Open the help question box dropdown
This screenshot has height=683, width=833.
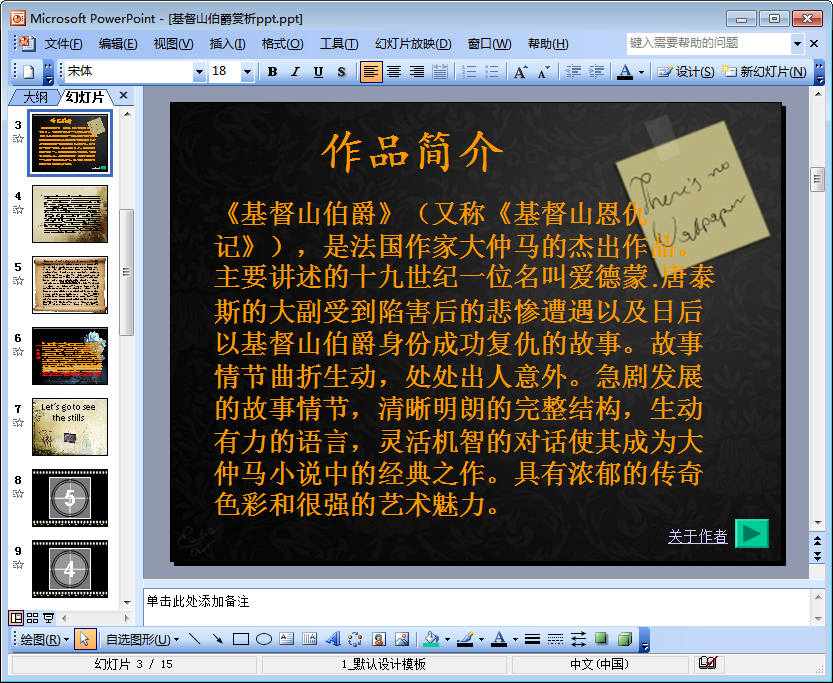pyautogui.click(x=797, y=44)
